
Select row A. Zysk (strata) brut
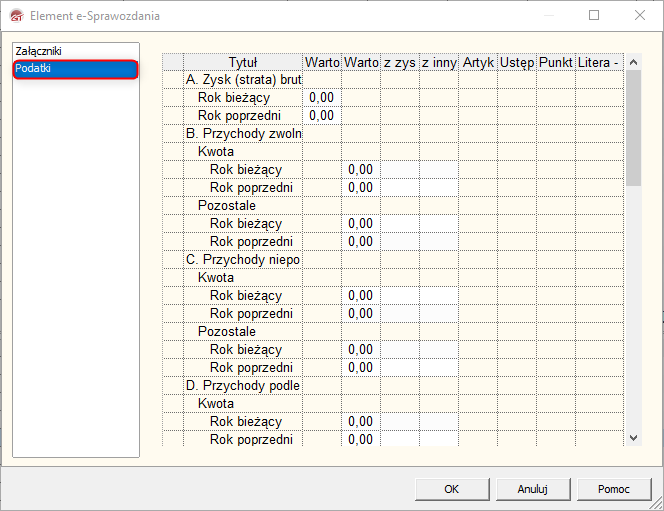[243, 80]
